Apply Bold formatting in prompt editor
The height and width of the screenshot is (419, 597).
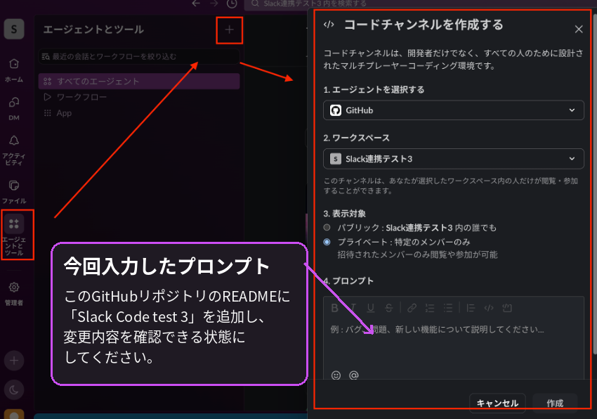[x=335, y=308]
